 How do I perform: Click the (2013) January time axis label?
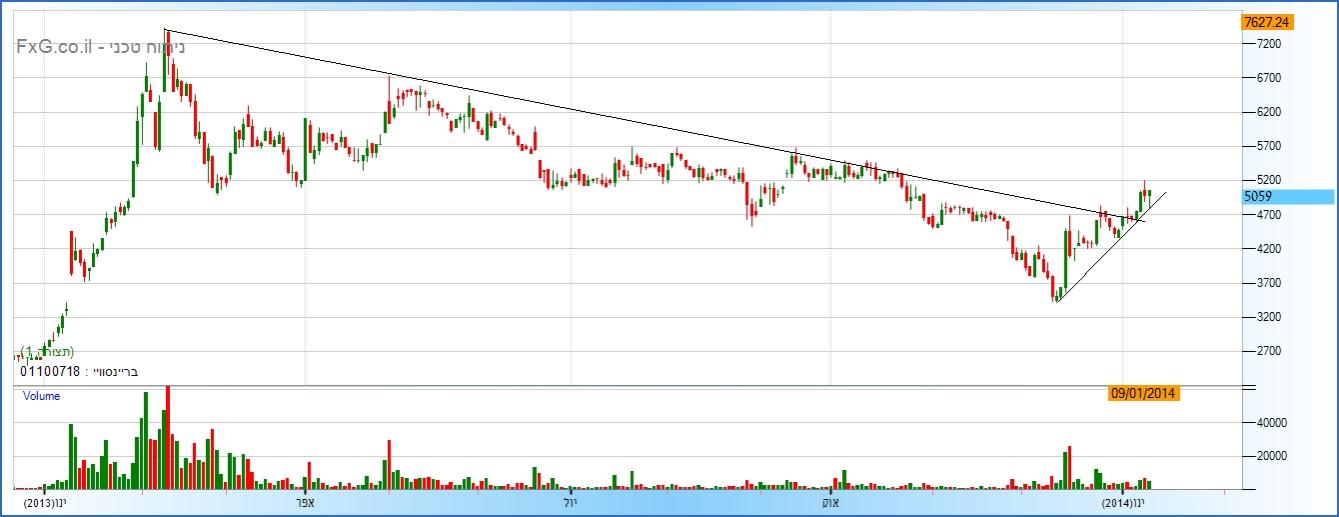pos(45,502)
